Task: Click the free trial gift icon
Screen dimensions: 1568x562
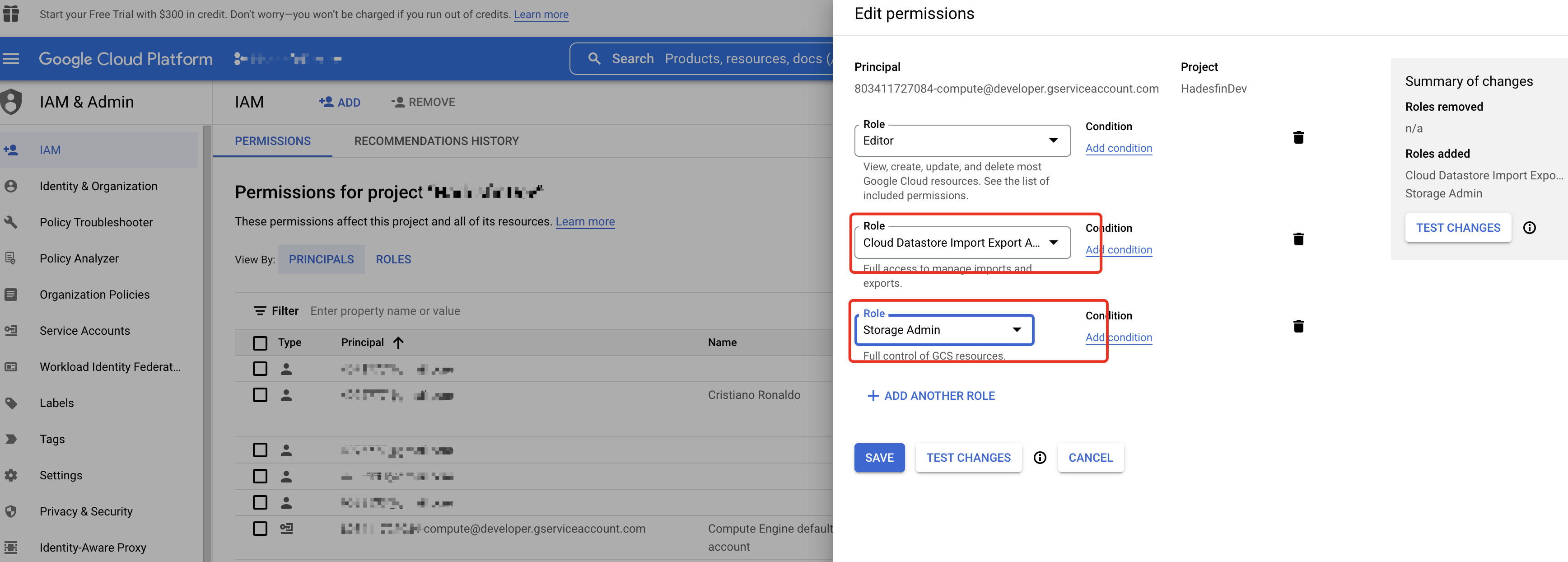Action: pos(10,14)
